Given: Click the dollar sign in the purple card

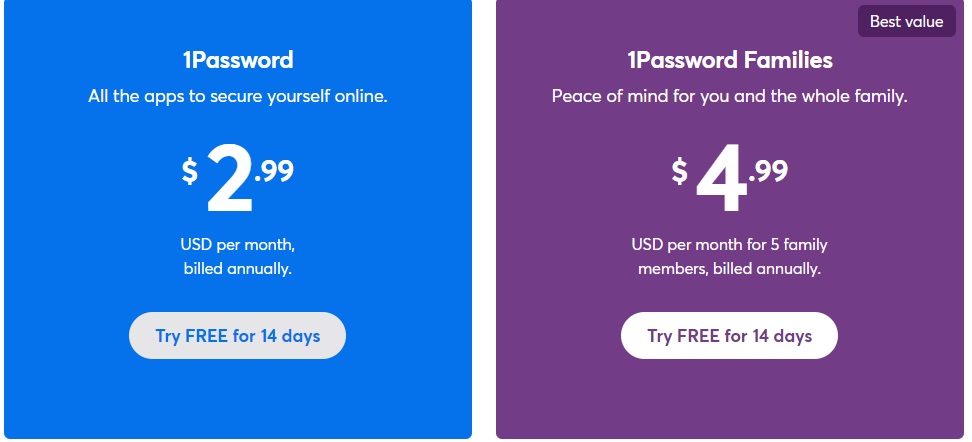Looking at the screenshot, I should pos(679,171).
